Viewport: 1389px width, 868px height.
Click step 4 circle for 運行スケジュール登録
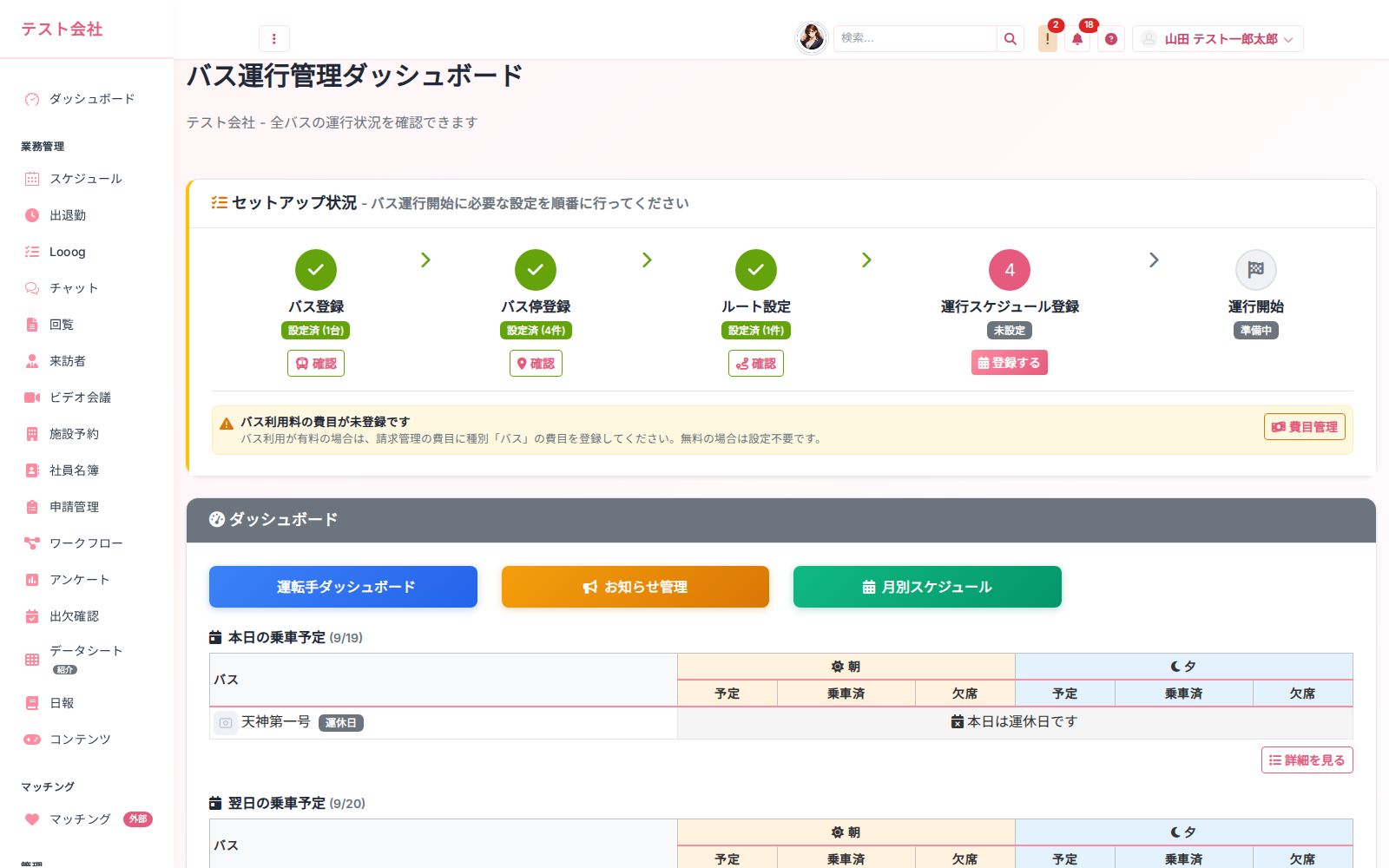coord(1010,270)
